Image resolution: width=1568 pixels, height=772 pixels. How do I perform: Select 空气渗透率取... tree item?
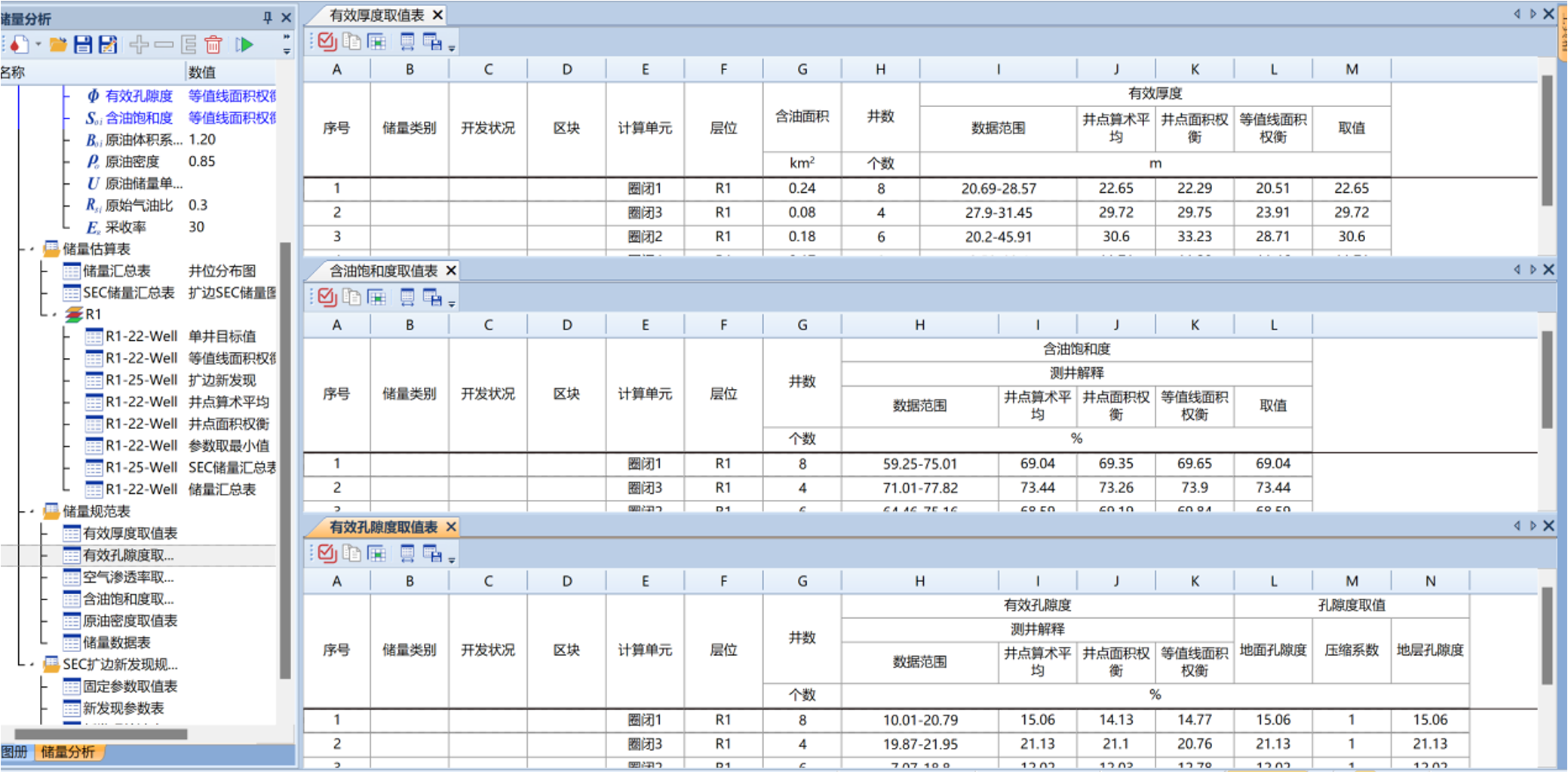[x=127, y=577]
